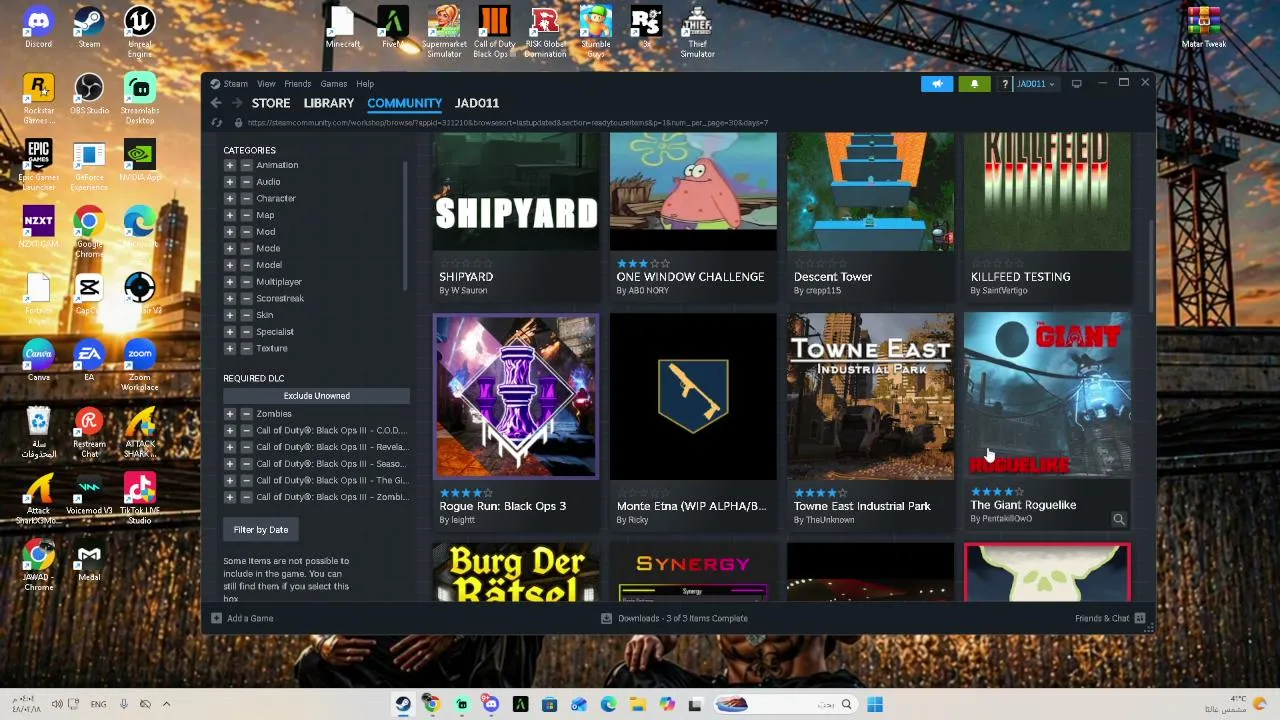Include the Multiplayer category with plus

click(230, 282)
